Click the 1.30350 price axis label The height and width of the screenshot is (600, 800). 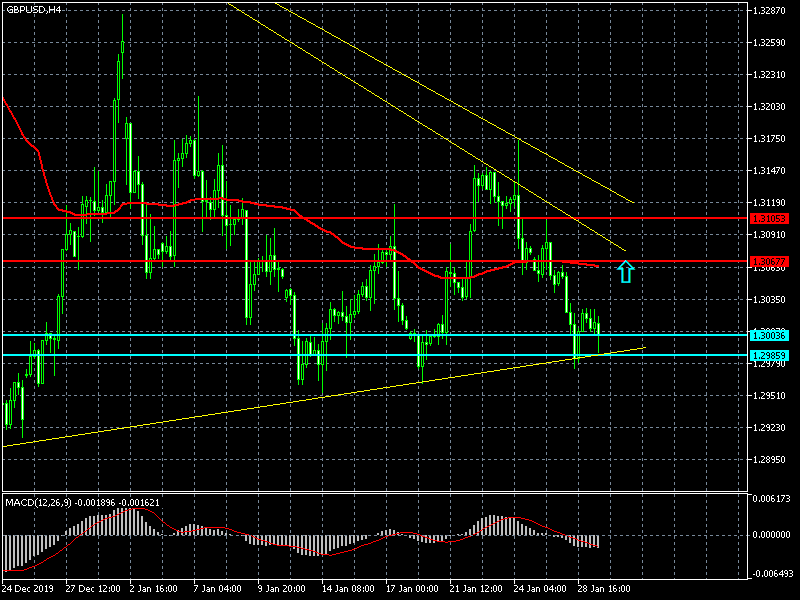tap(769, 299)
